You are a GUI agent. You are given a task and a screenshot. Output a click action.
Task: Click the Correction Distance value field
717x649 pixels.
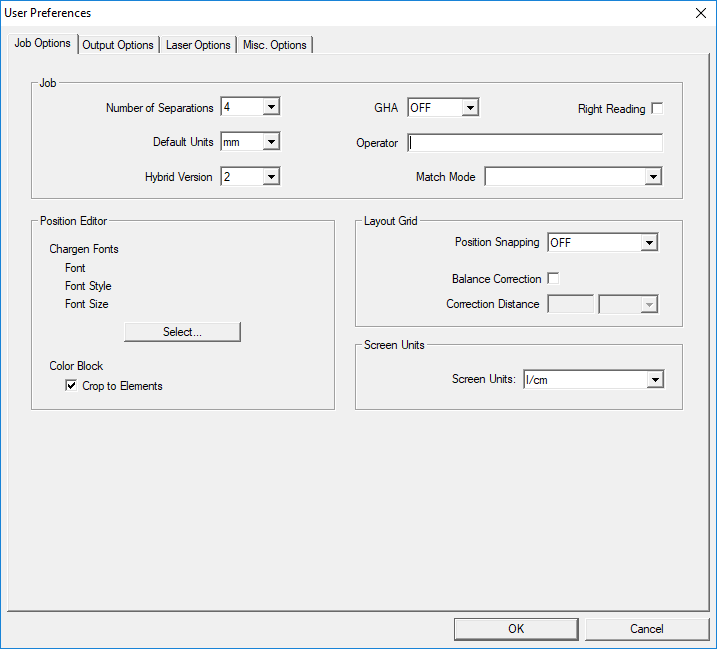[x=571, y=304]
